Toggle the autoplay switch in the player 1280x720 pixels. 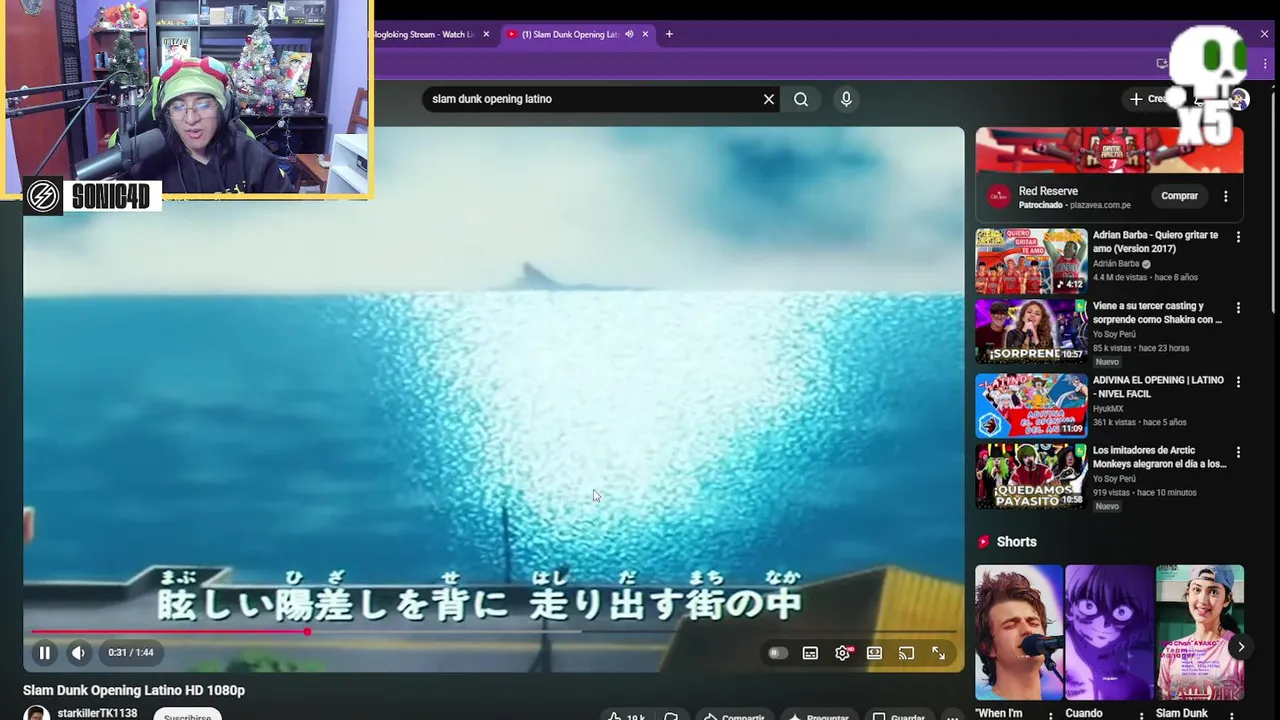[x=778, y=653]
